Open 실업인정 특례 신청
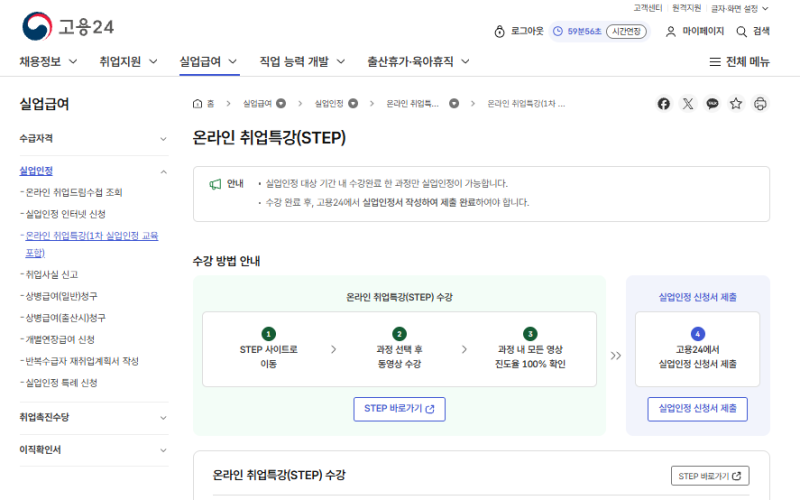 [61, 383]
